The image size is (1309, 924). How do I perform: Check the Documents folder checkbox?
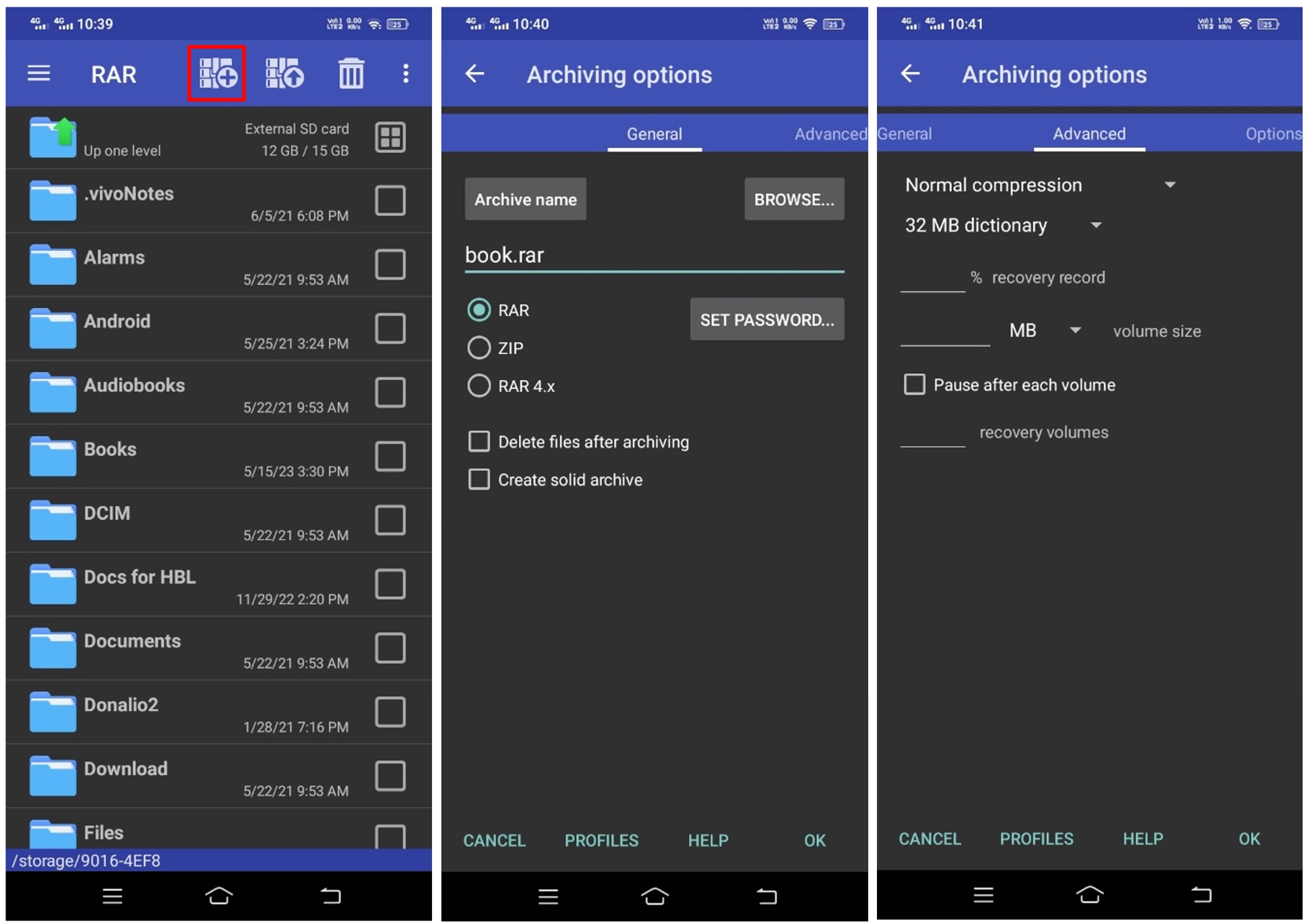tap(390, 648)
